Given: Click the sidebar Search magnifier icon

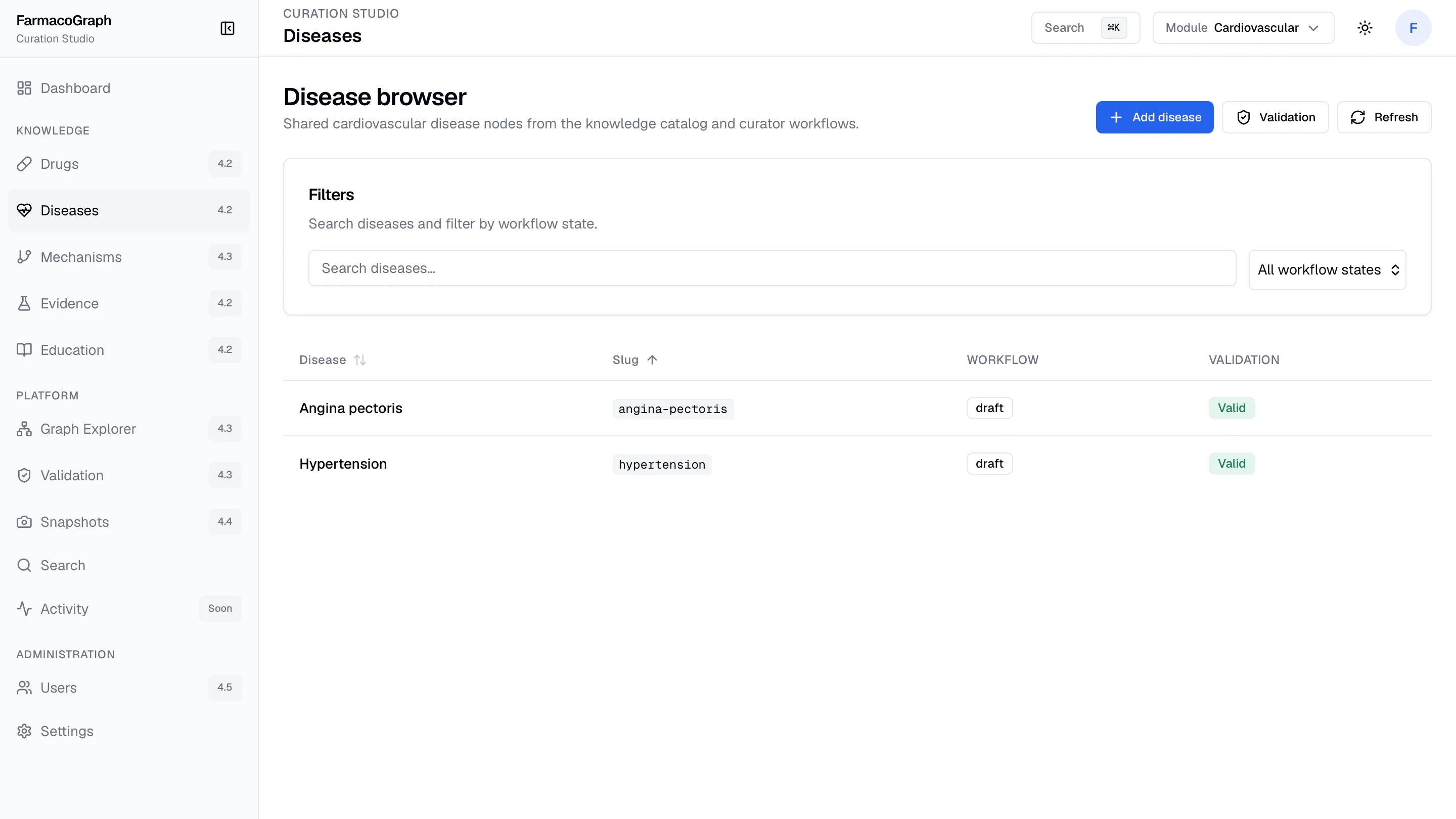Looking at the screenshot, I should [24, 565].
